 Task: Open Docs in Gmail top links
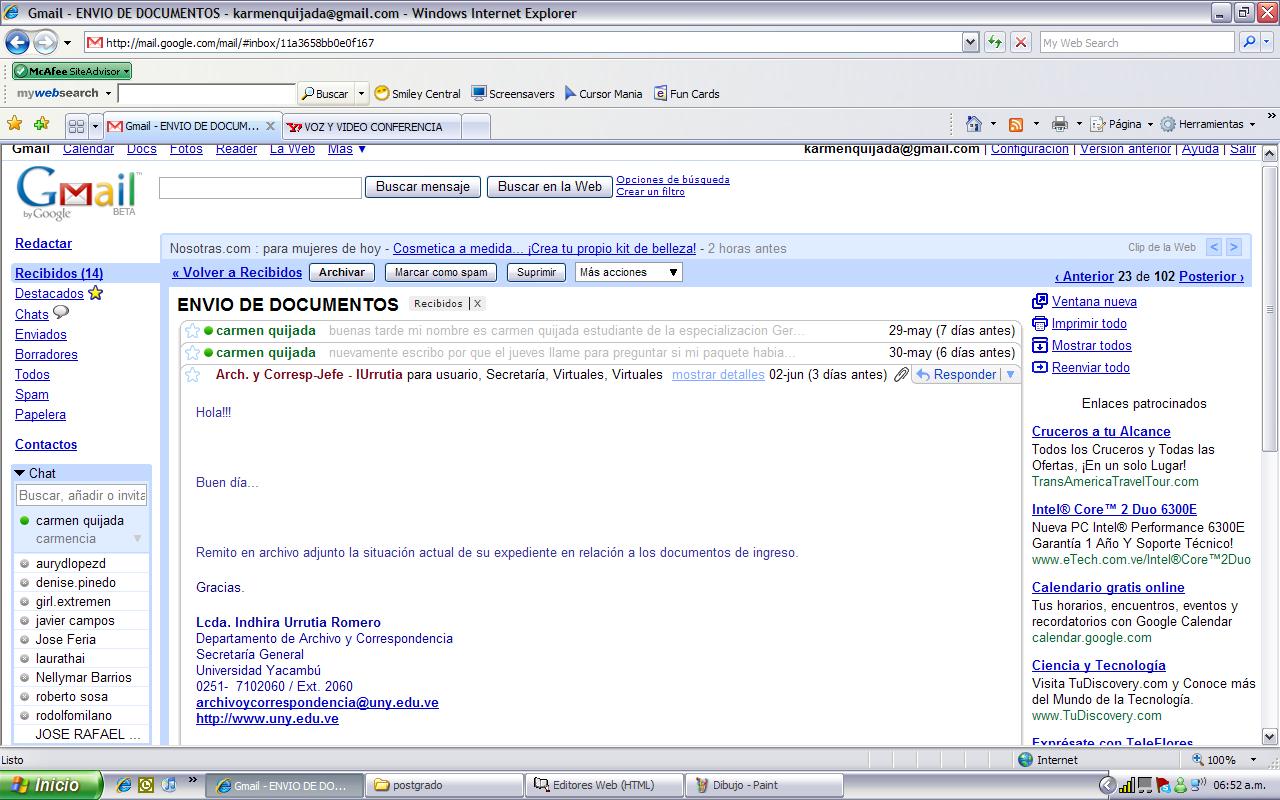point(142,149)
